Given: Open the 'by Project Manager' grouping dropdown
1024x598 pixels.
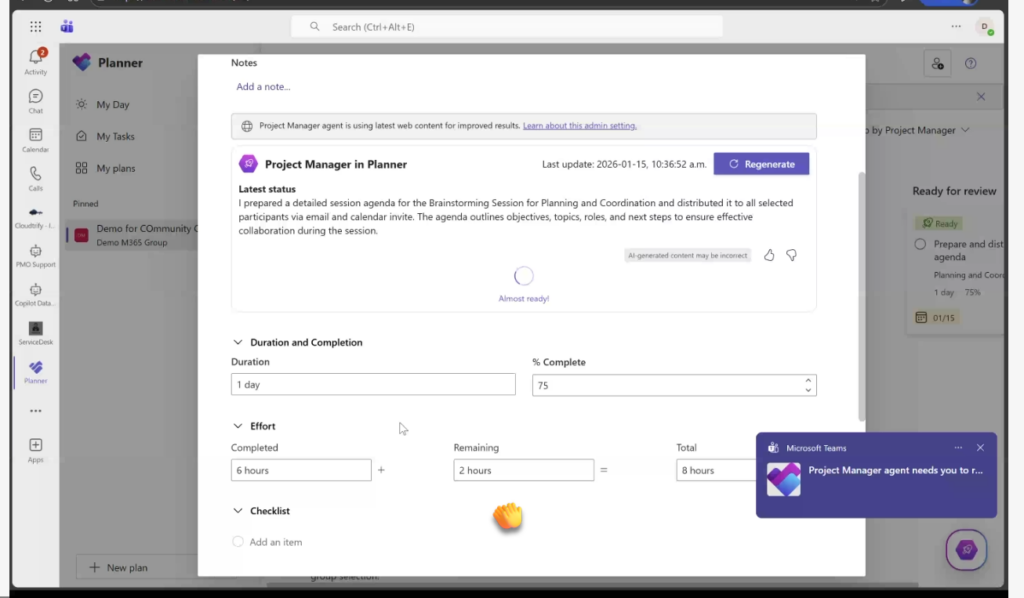Looking at the screenshot, I should tap(918, 130).
